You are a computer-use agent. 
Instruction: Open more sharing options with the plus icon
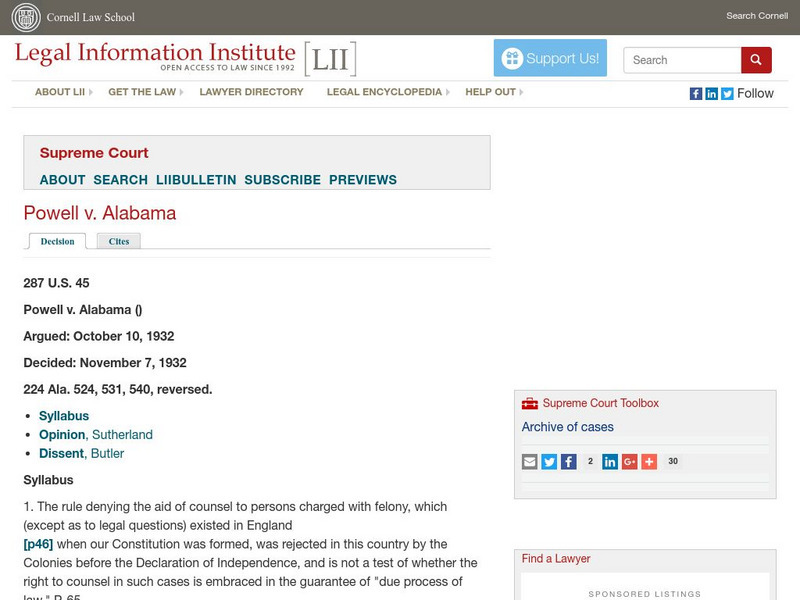[x=647, y=461]
